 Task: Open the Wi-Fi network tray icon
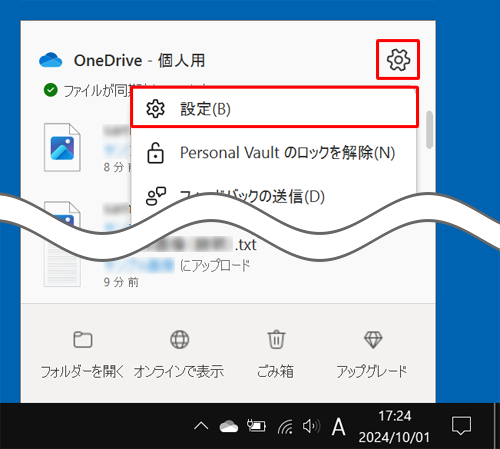[x=285, y=426]
